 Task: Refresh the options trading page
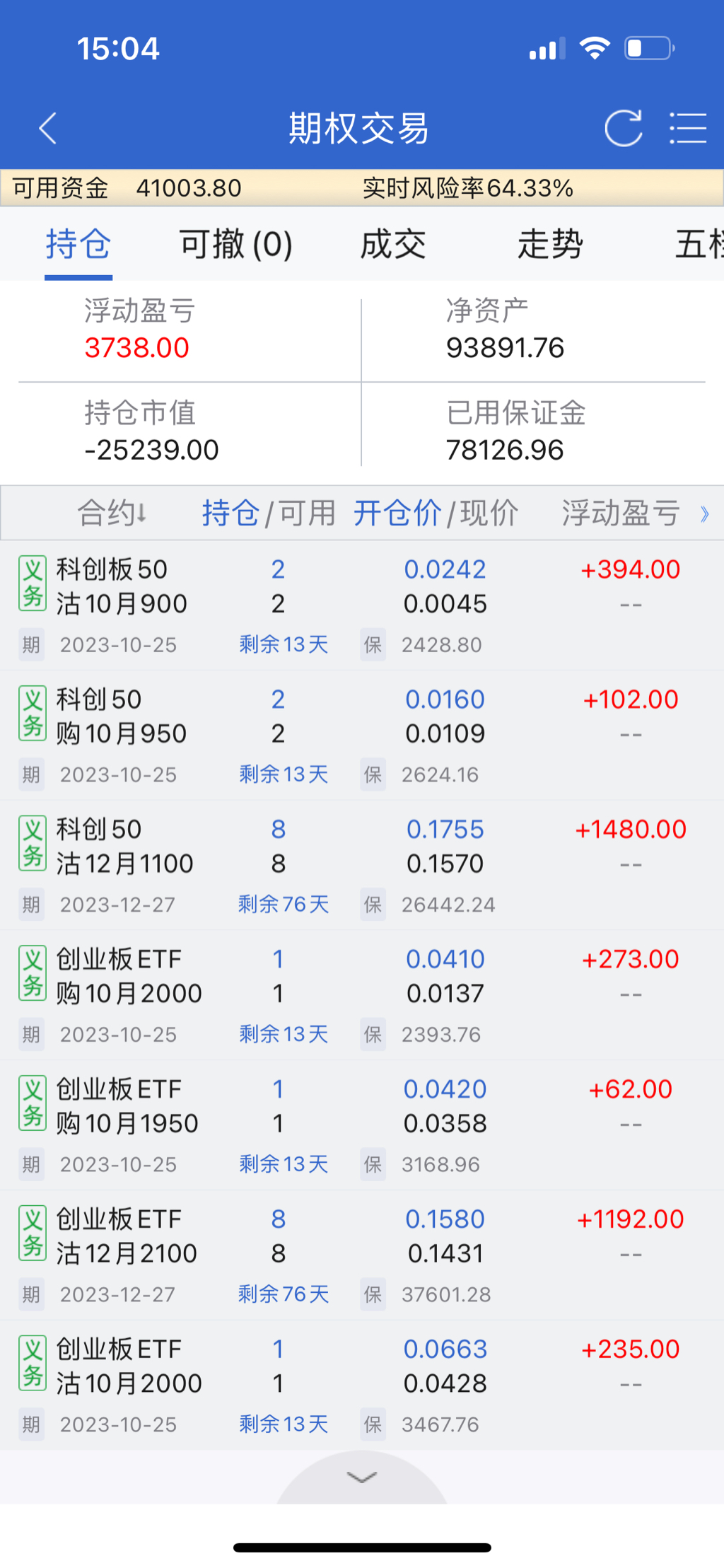[623, 128]
